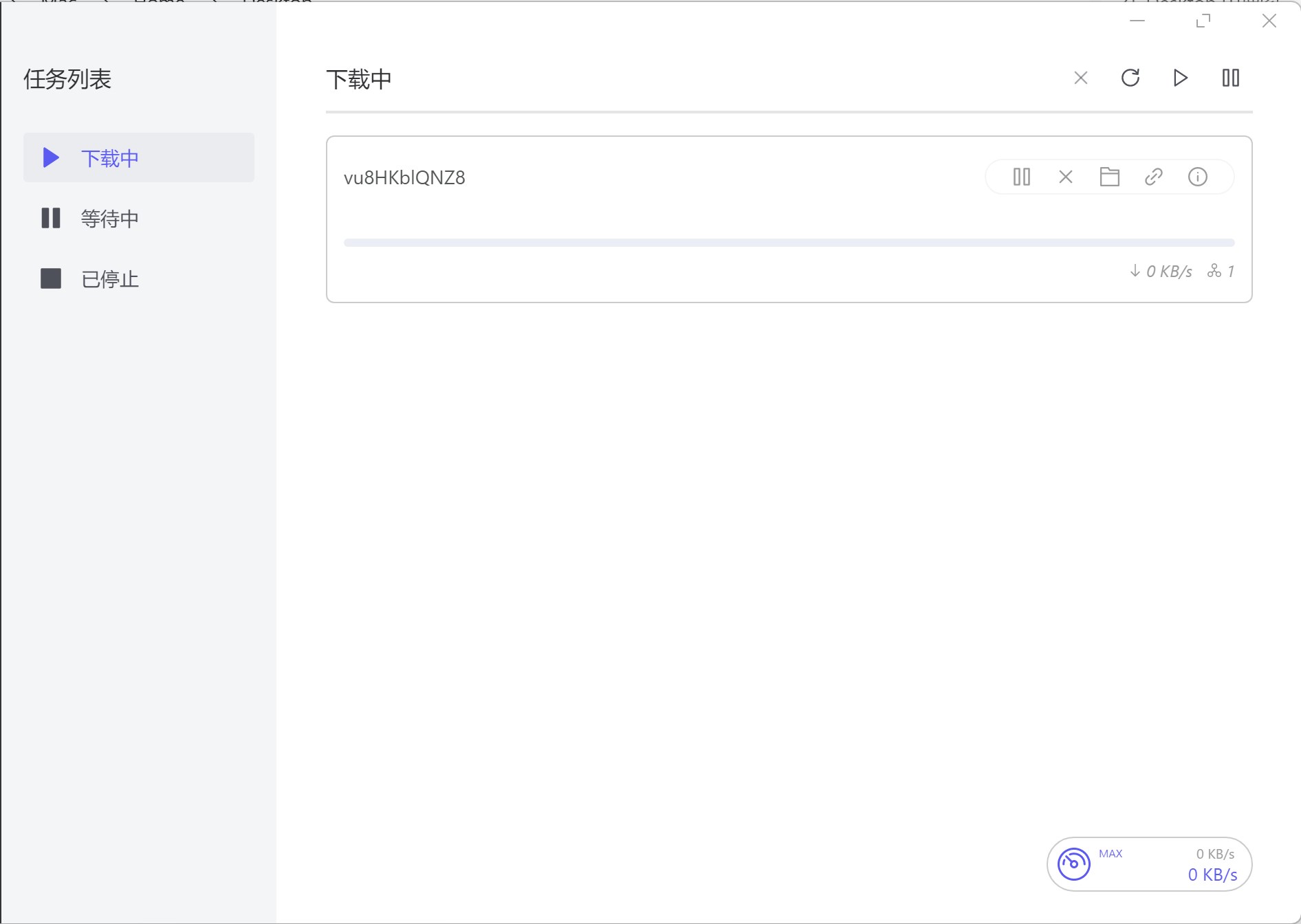The image size is (1301, 924).
Task: Click the speedometer icon near MAX
Action: click(1075, 863)
